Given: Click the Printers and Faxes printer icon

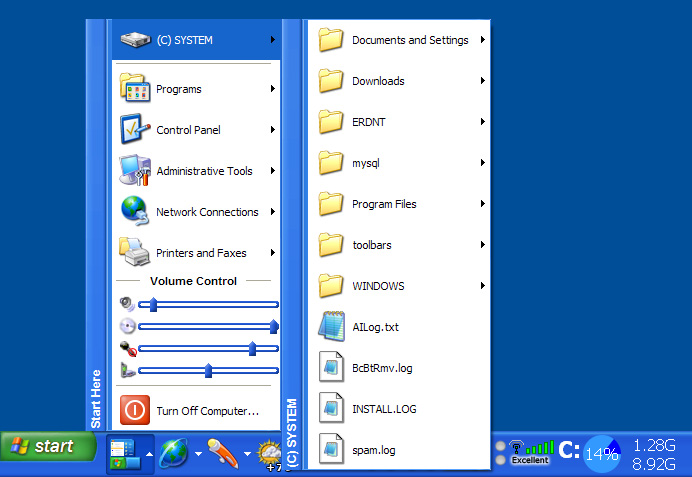Looking at the screenshot, I should (135, 252).
